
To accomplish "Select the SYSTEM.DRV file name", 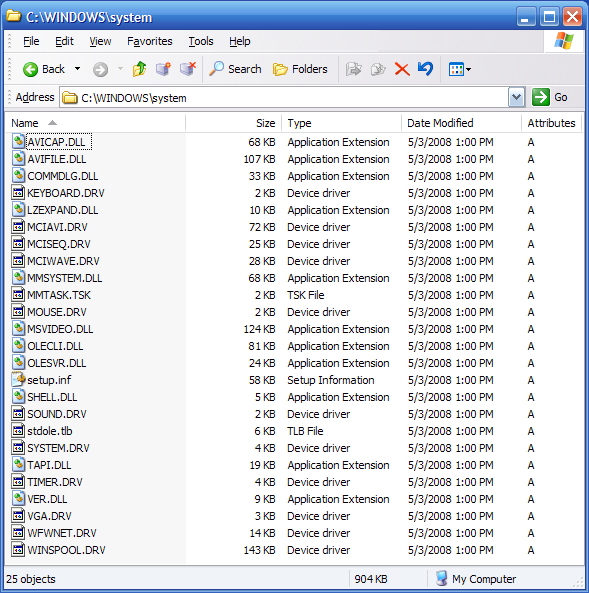I will pyautogui.click(x=58, y=448).
